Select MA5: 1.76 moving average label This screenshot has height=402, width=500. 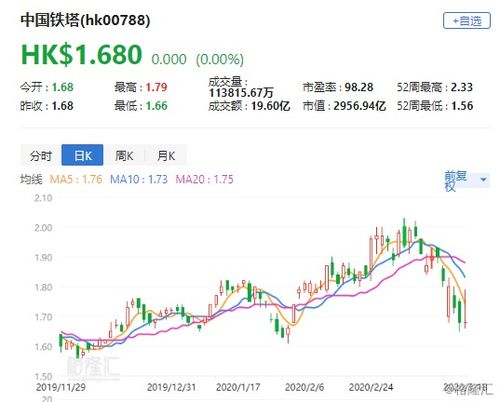click(76, 179)
